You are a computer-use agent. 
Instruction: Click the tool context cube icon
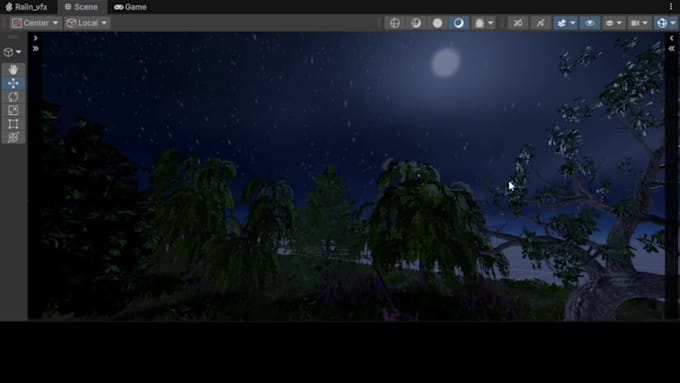point(8,52)
